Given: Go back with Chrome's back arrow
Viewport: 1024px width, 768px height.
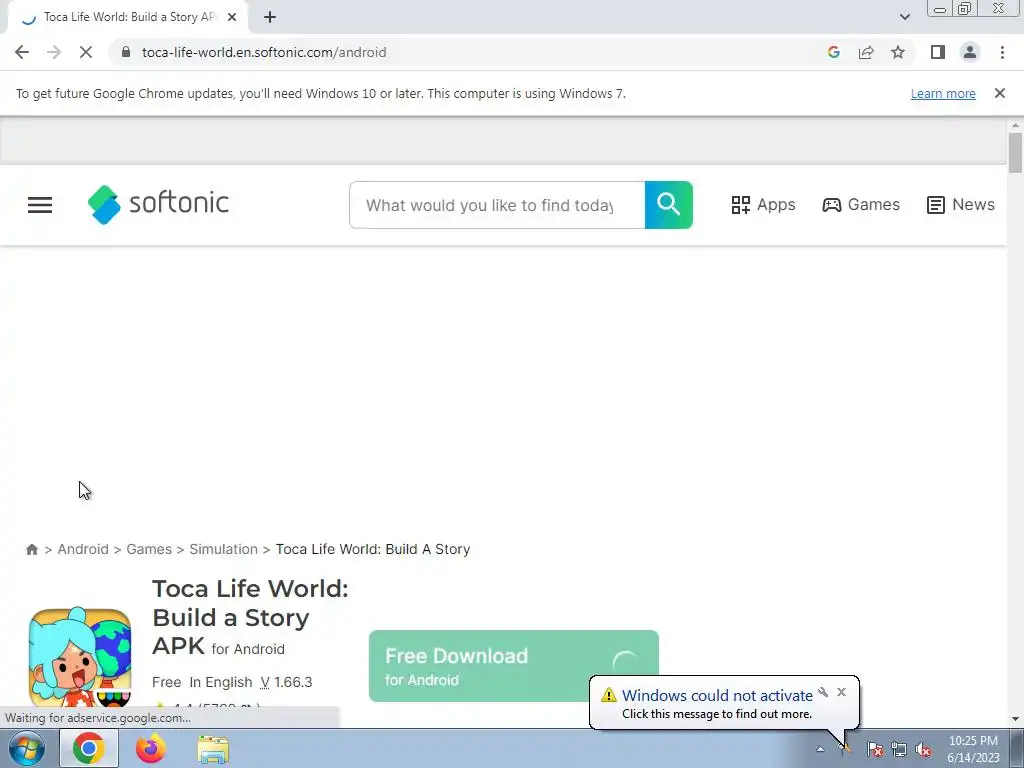Looking at the screenshot, I should 22,52.
